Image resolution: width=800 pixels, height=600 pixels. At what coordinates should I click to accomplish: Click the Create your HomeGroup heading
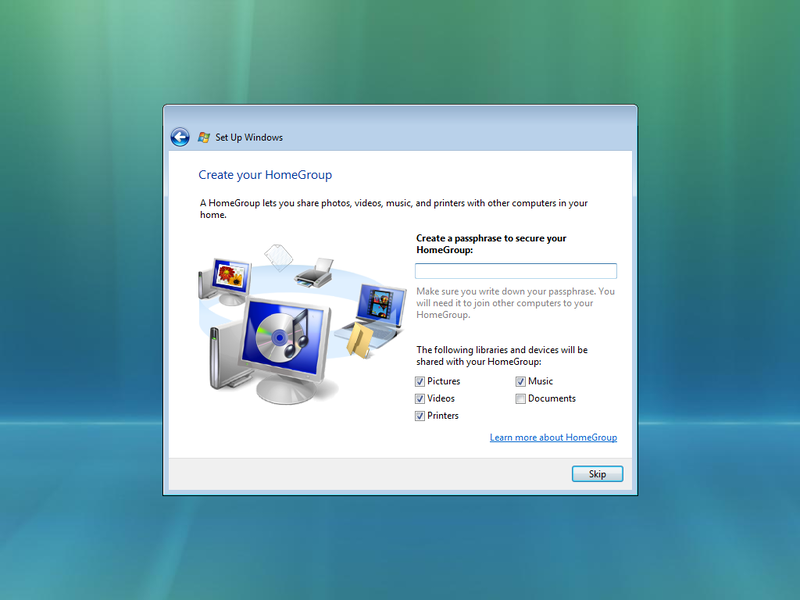(x=264, y=174)
